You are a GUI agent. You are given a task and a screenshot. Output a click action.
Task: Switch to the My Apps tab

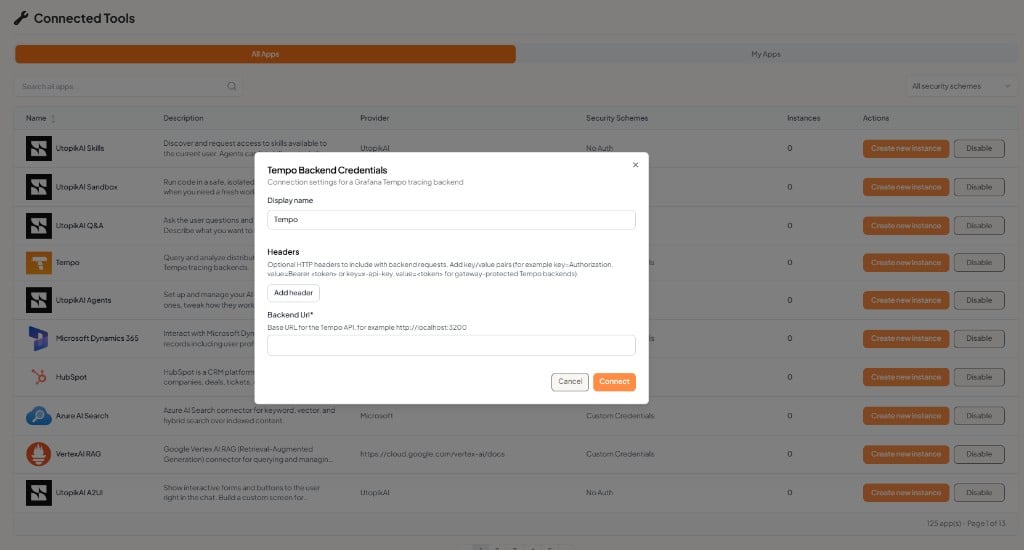(765, 54)
